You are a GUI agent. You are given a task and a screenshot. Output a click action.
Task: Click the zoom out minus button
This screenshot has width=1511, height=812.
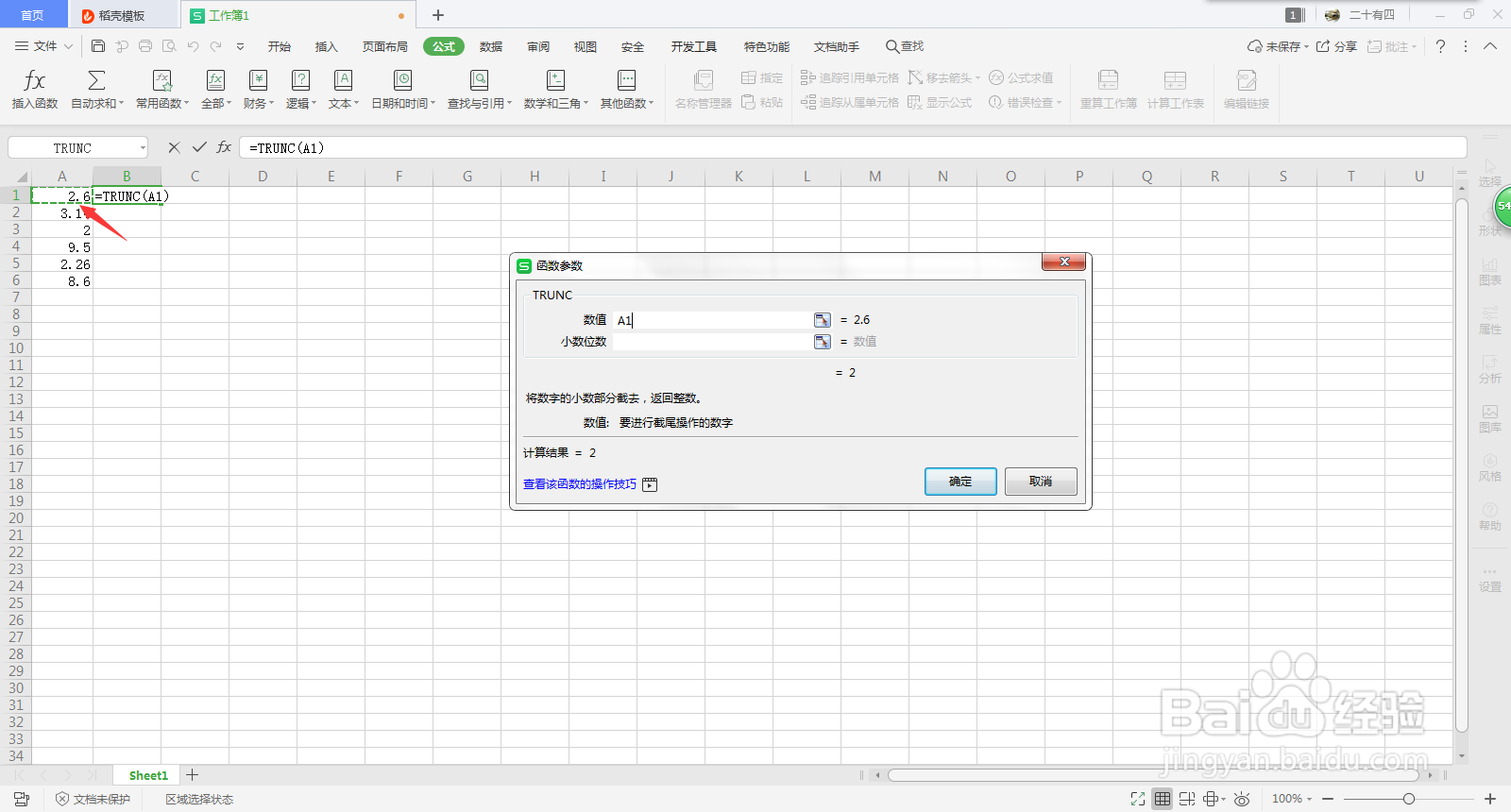coord(1328,799)
